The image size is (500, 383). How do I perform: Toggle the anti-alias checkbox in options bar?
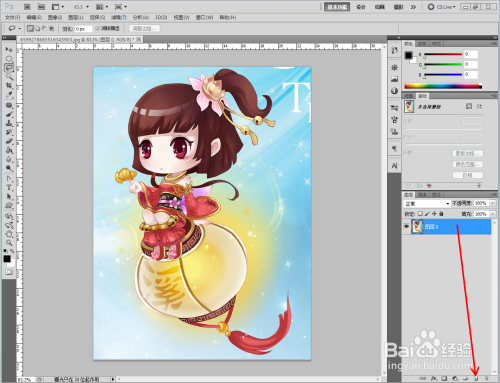pos(98,29)
